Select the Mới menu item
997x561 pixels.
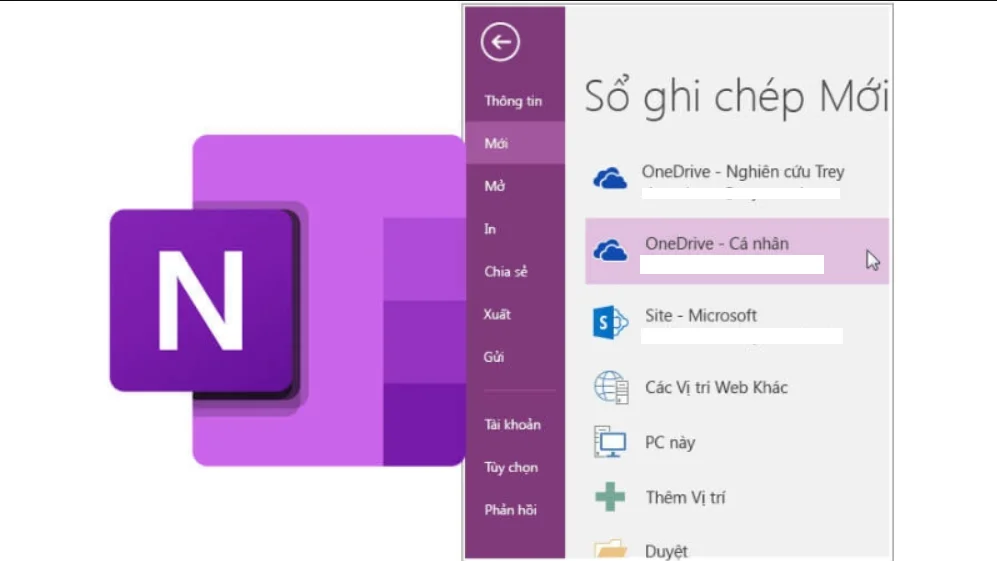pos(515,143)
